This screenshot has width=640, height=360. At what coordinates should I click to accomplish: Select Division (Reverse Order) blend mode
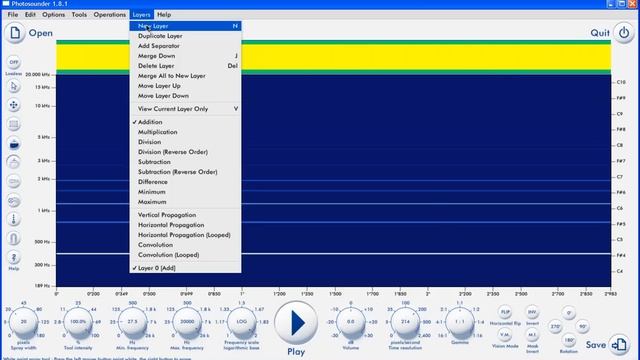[185, 152]
